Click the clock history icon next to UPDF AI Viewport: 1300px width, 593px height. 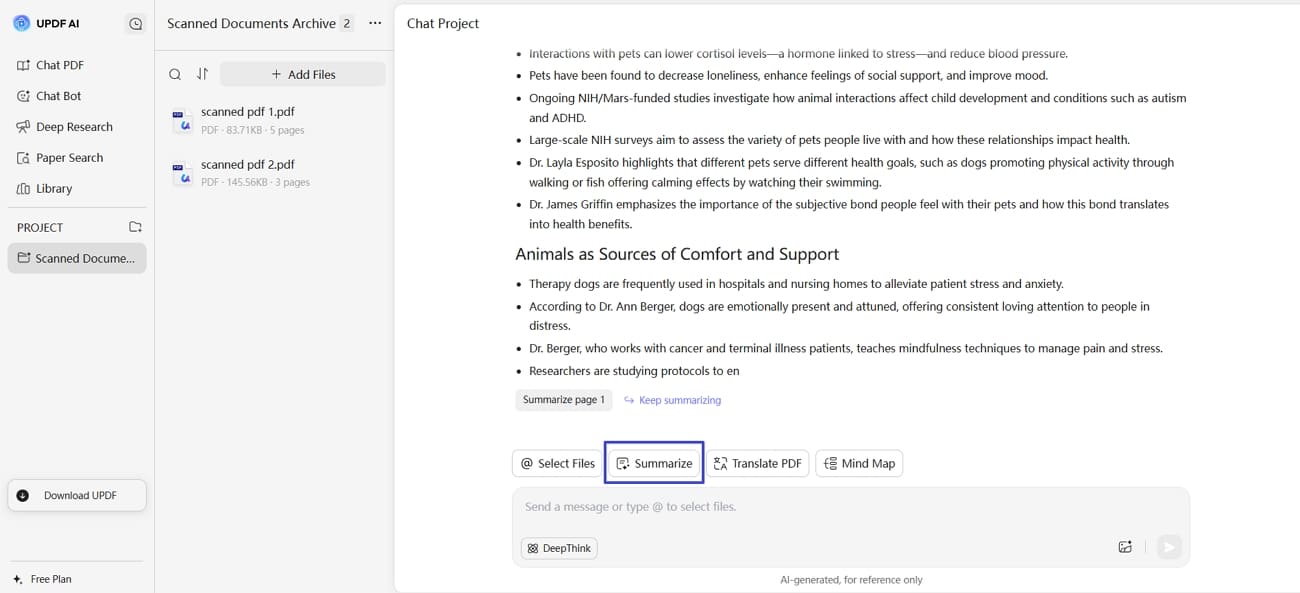[x=136, y=23]
